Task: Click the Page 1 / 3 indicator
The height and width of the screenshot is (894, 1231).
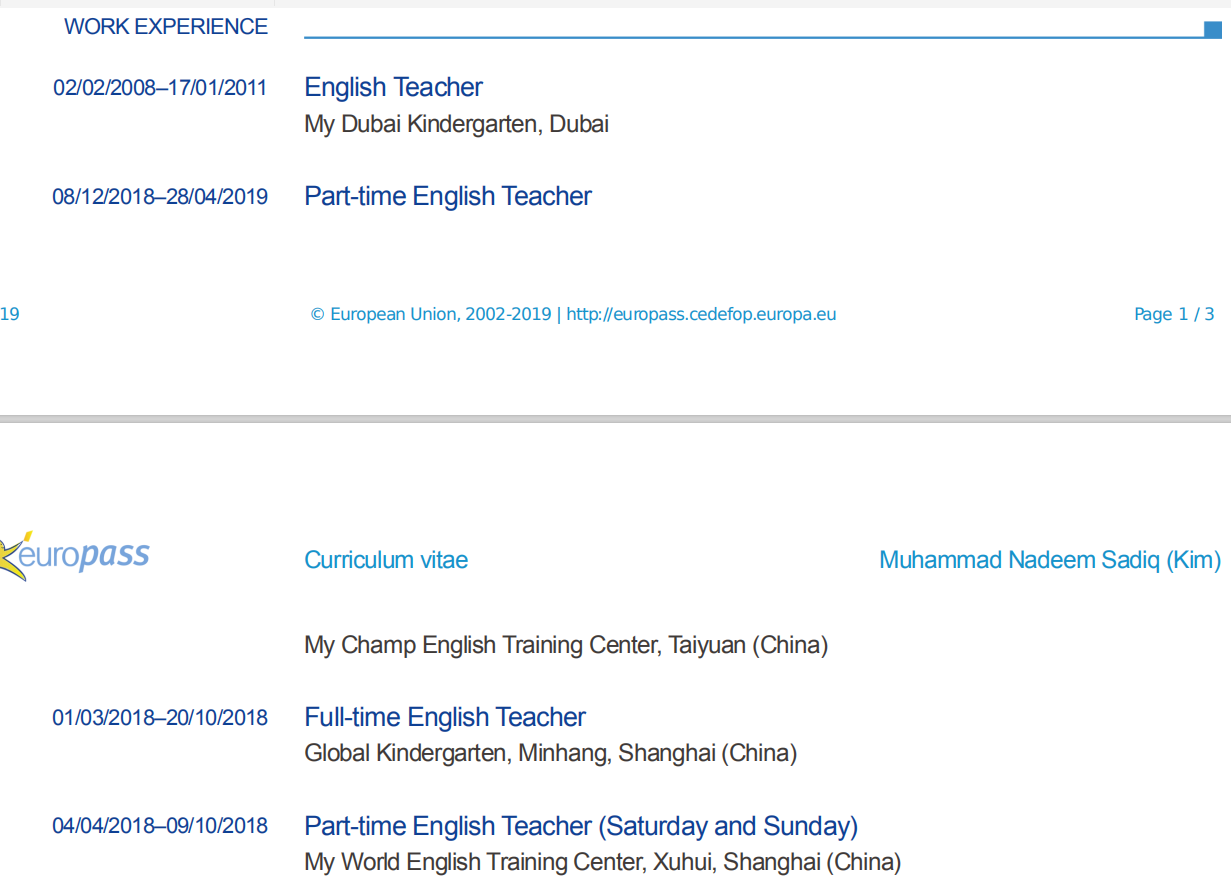Action: [1174, 314]
